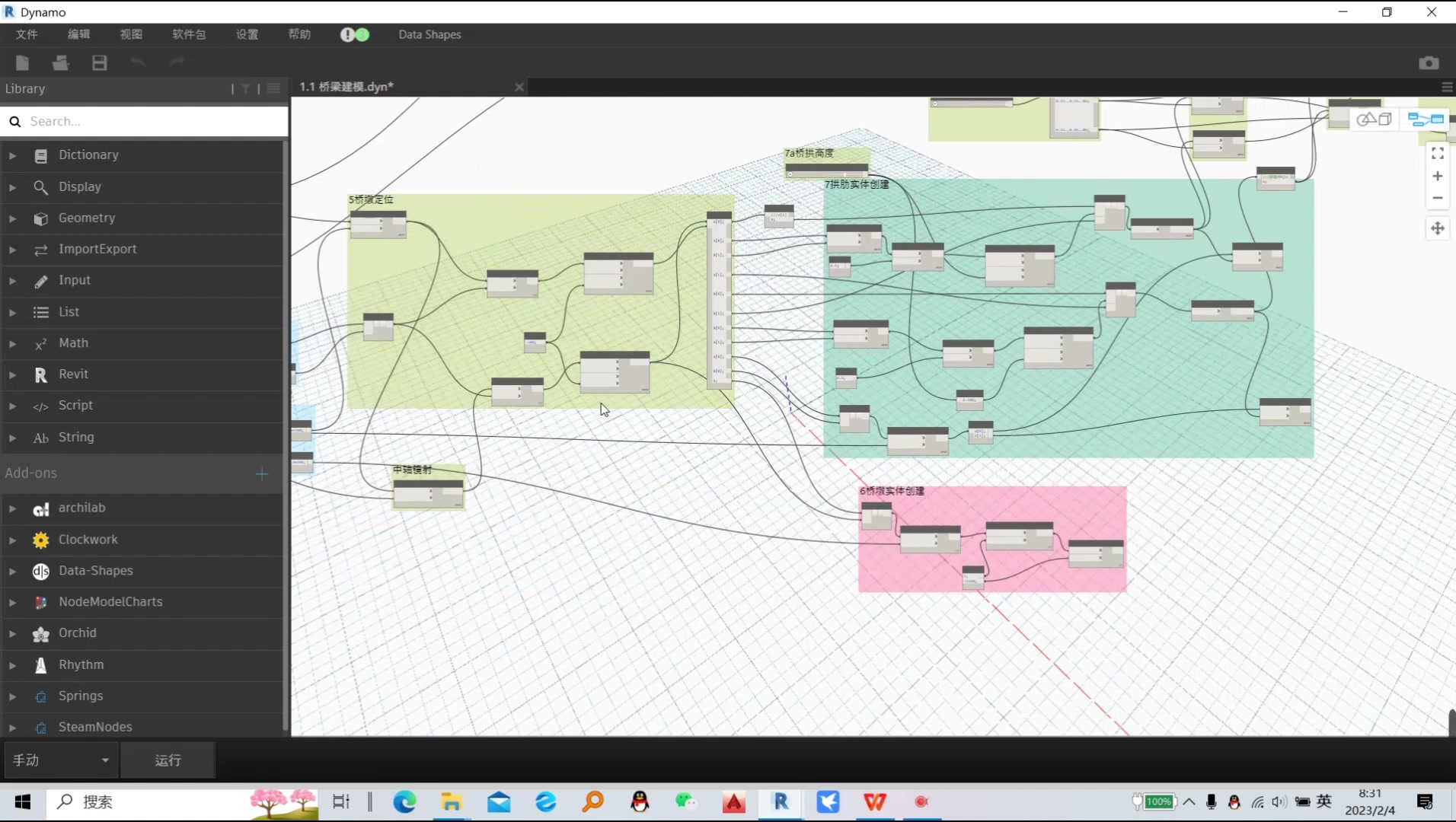Image resolution: width=1456 pixels, height=822 pixels.
Task: Open the 编辑 menu
Action: (x=79, y=34)
